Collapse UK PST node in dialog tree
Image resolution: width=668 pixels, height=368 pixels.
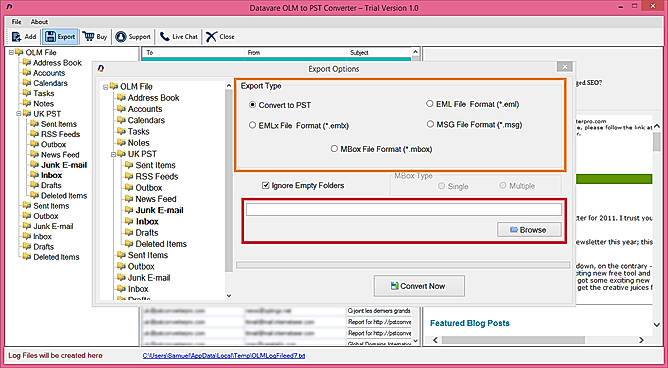113,154
